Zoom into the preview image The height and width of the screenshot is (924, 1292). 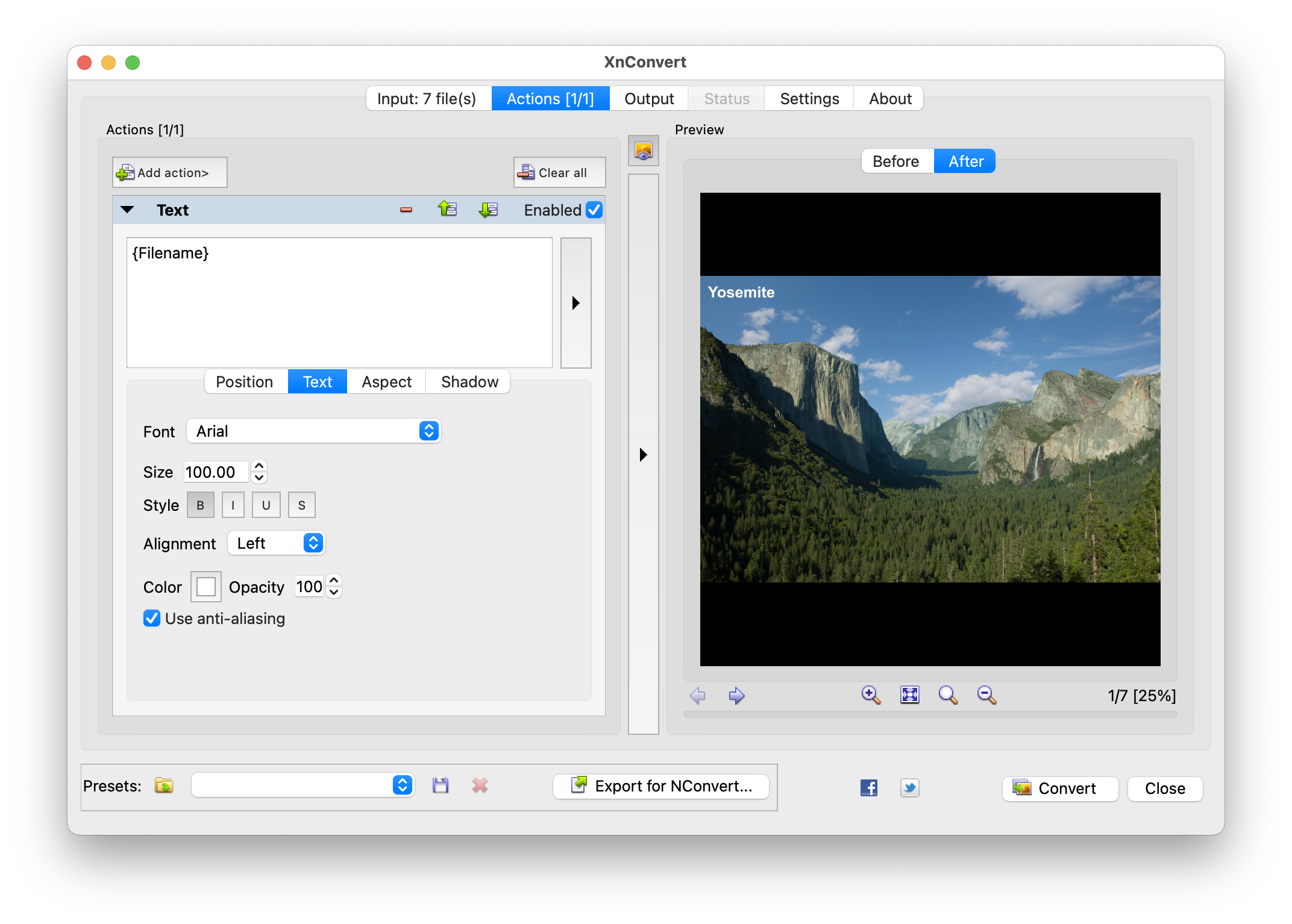pos(870,695)
